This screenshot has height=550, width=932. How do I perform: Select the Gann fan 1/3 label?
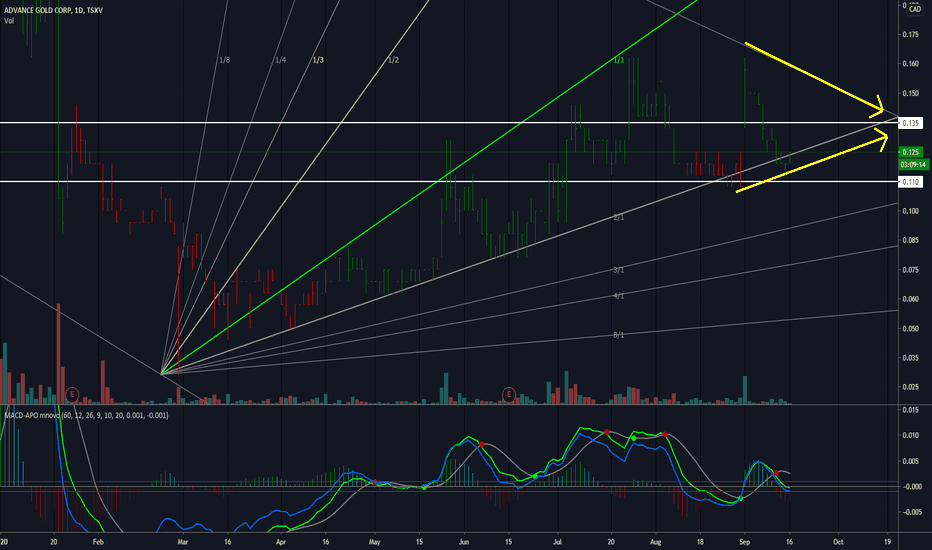click(318, 60)
